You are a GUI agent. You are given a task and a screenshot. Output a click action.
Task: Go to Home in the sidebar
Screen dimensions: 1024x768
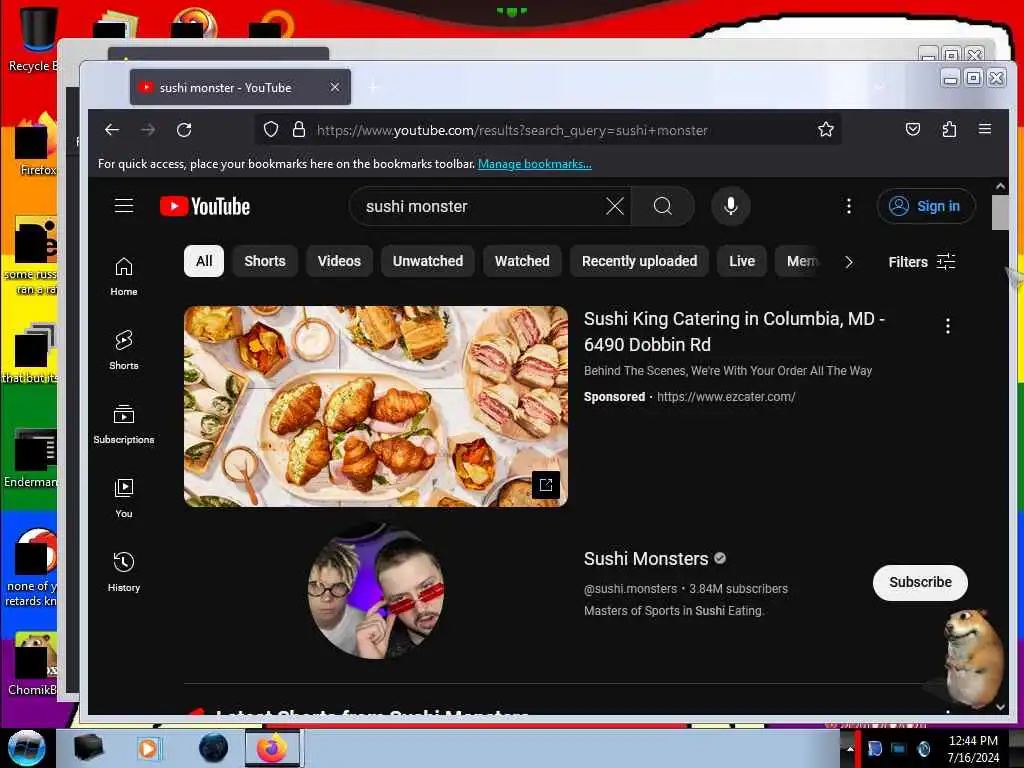(123, 277)
